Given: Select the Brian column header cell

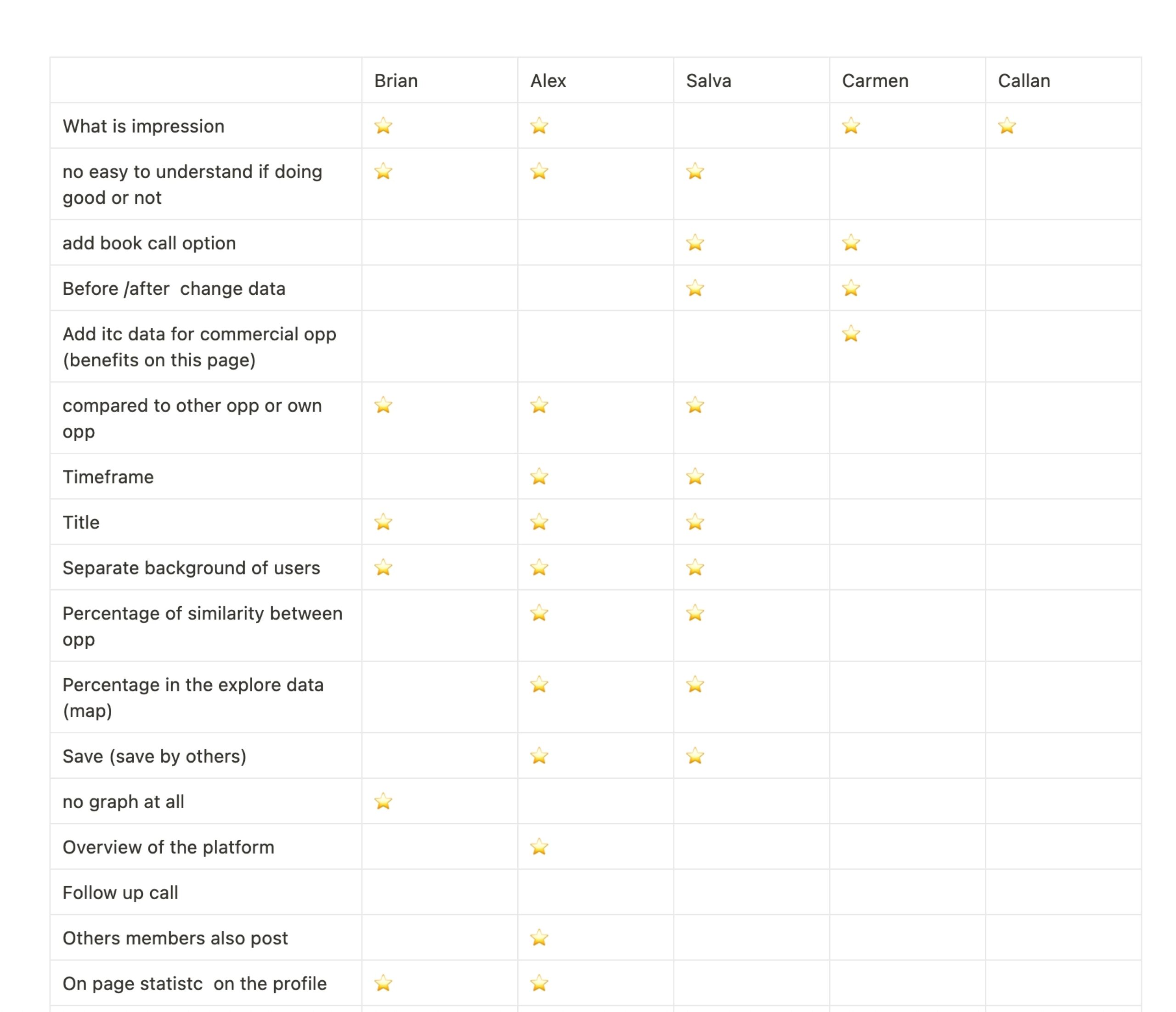Looking at the screenshot, I should click(440, 80).
